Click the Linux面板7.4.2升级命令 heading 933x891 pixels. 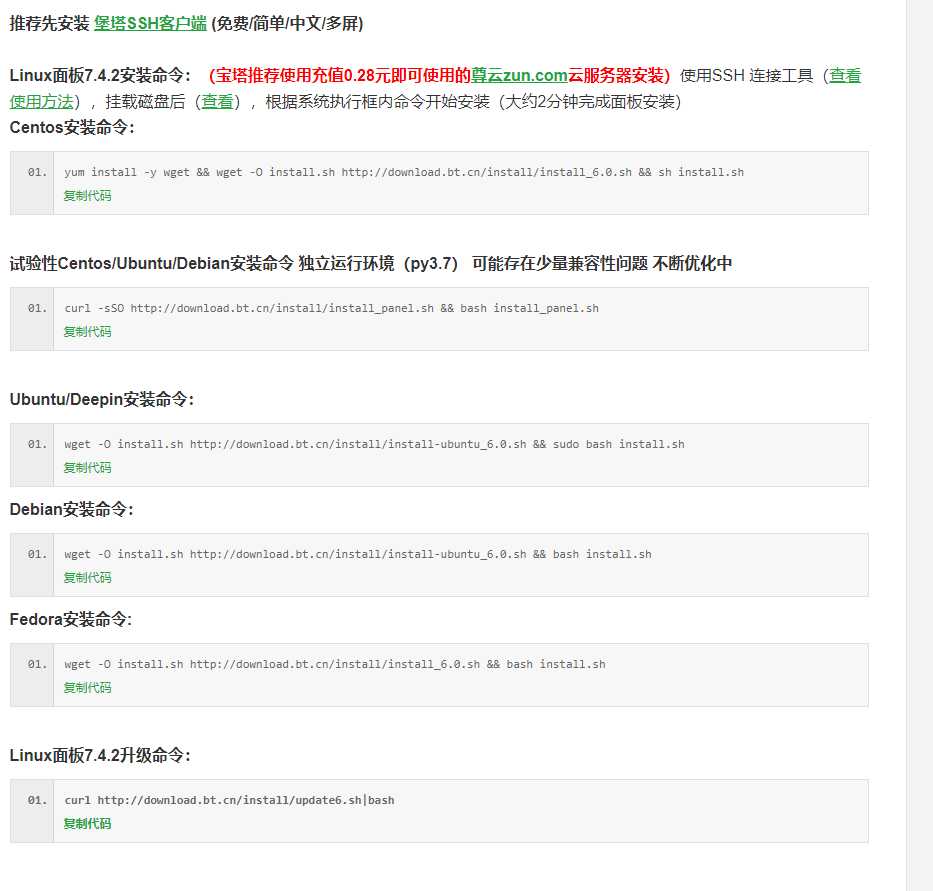coord(100,755)
